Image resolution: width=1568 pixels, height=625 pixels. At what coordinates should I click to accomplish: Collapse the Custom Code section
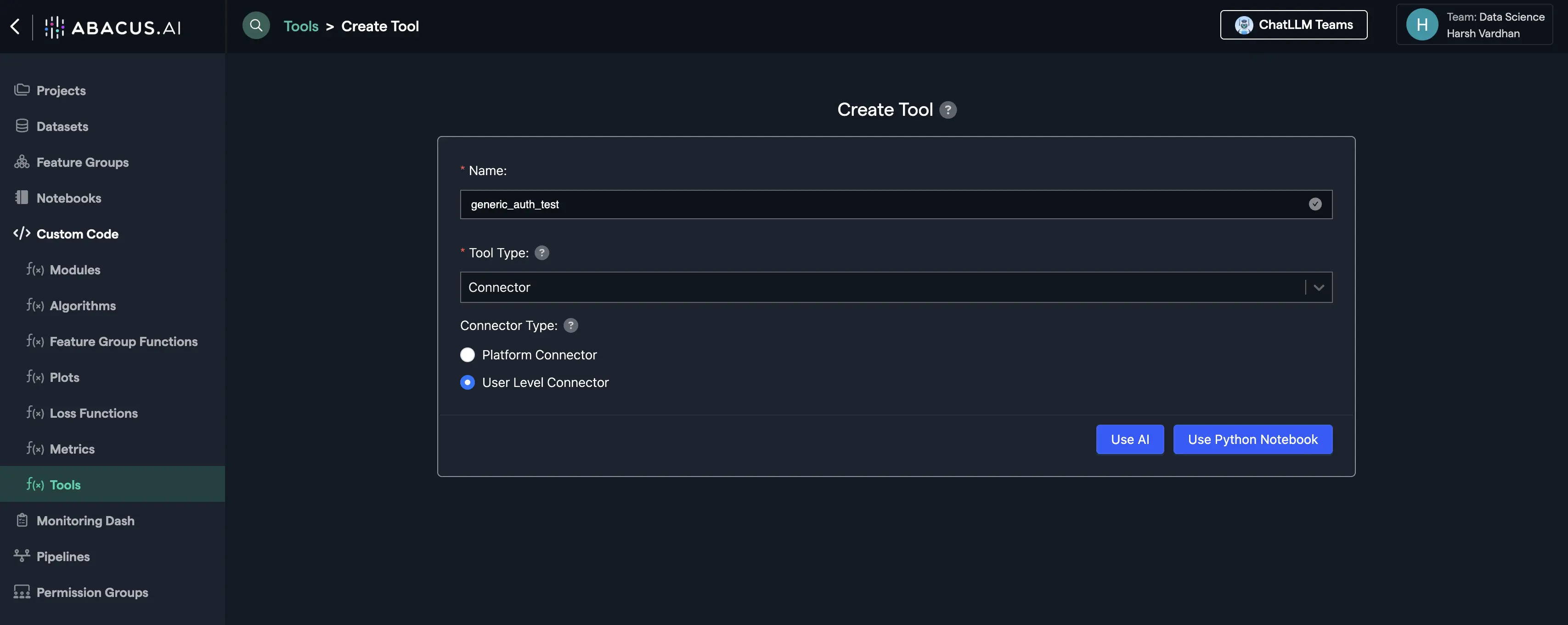click(x=77, y=234)
